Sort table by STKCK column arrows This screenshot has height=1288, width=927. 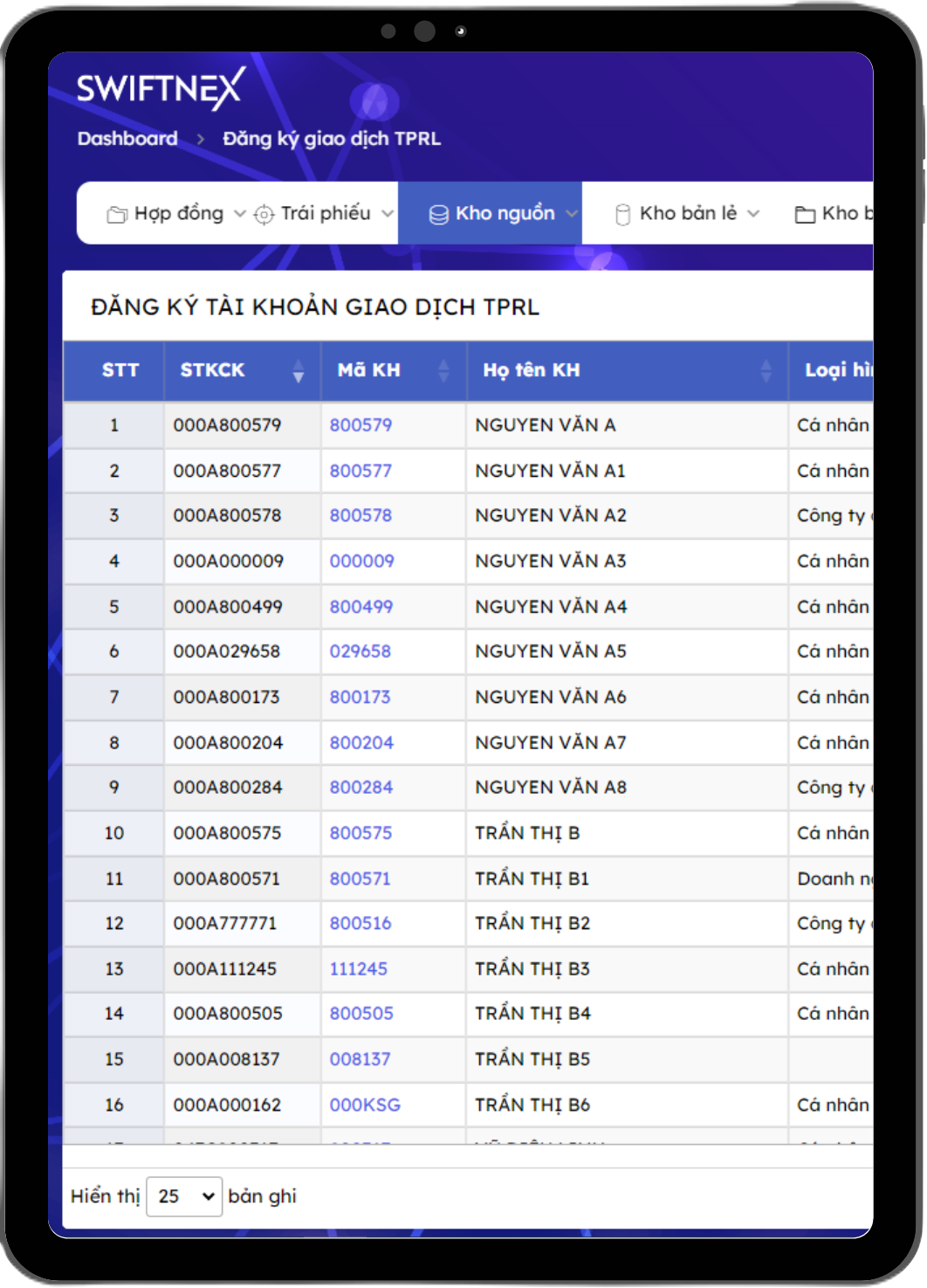click(299, 371)
